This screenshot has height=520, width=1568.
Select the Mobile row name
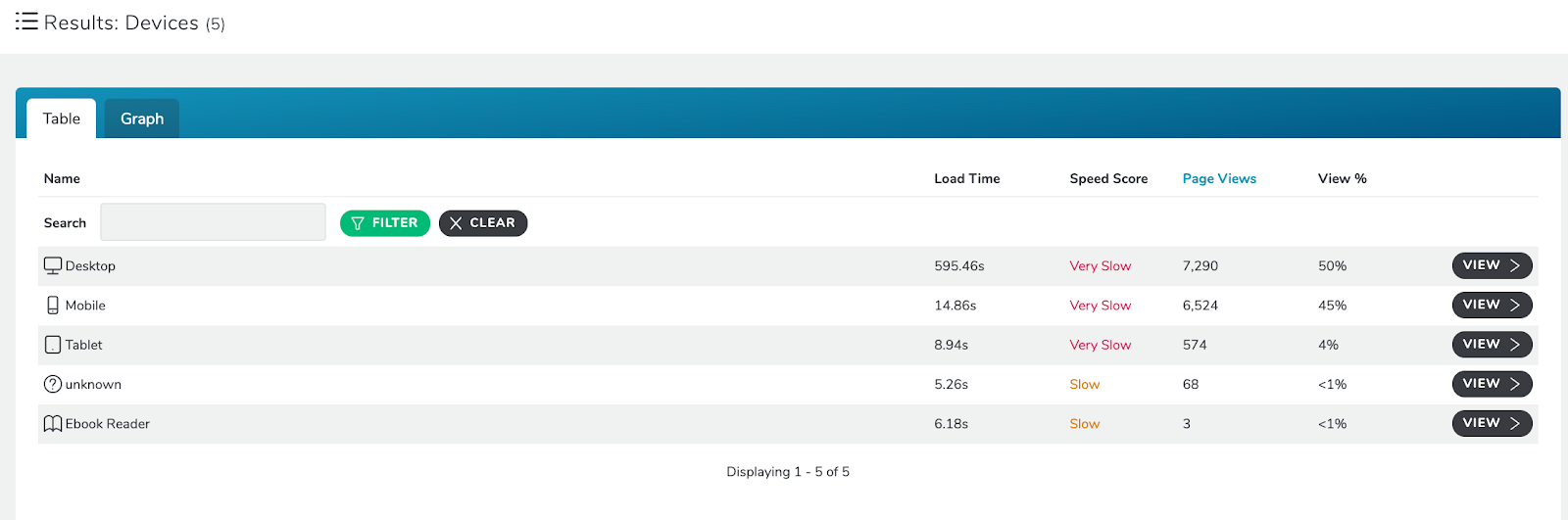click(85, 306)
